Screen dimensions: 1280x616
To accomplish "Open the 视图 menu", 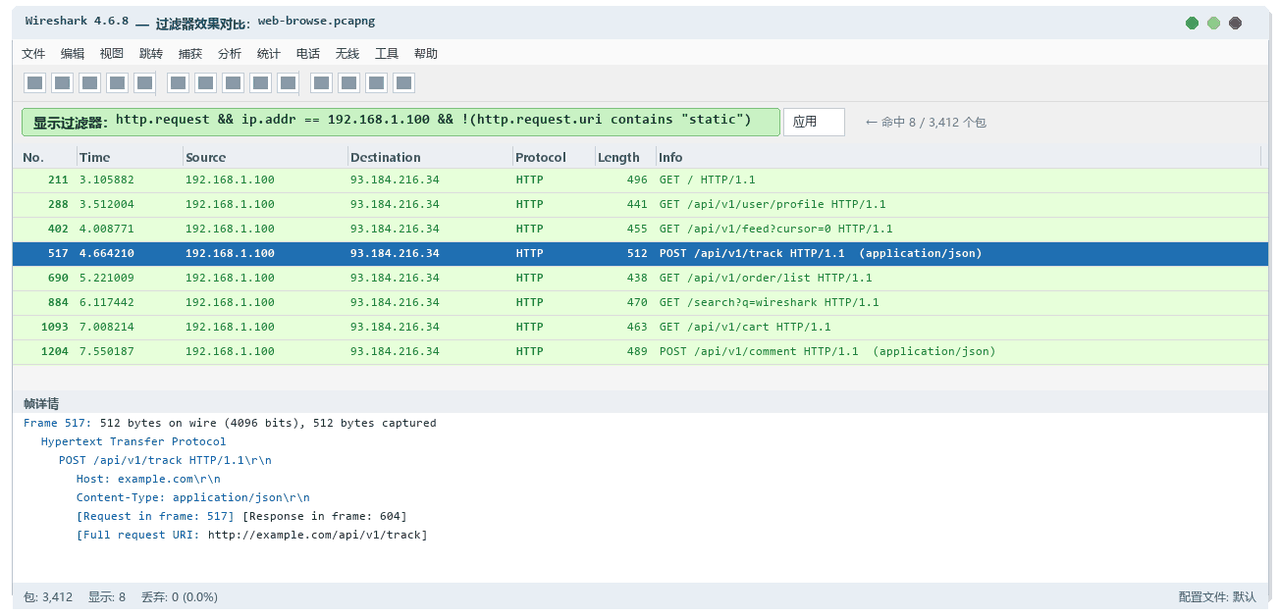I will pos(112,54).
